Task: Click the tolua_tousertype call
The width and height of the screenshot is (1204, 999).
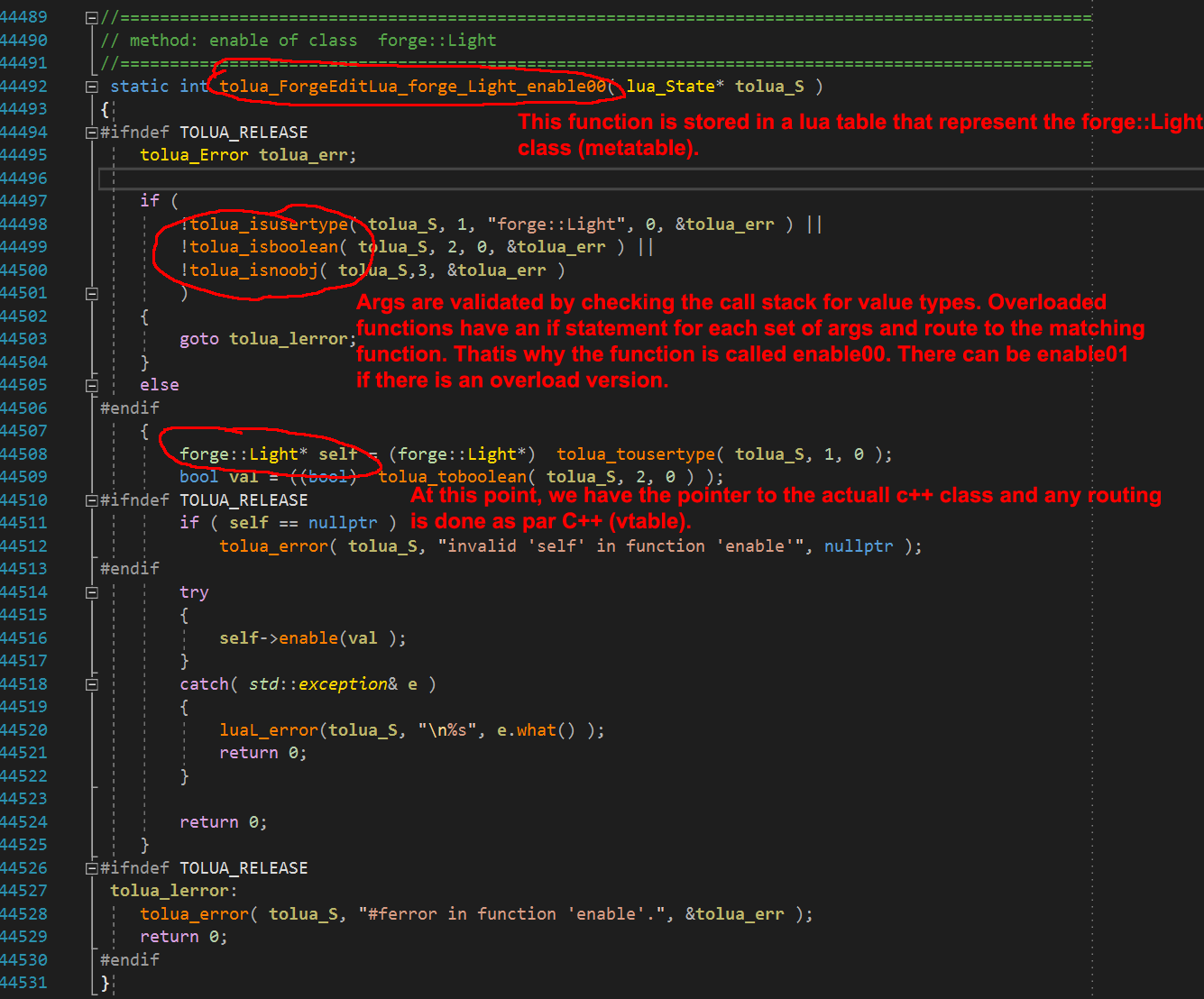Action: (636, 454)
